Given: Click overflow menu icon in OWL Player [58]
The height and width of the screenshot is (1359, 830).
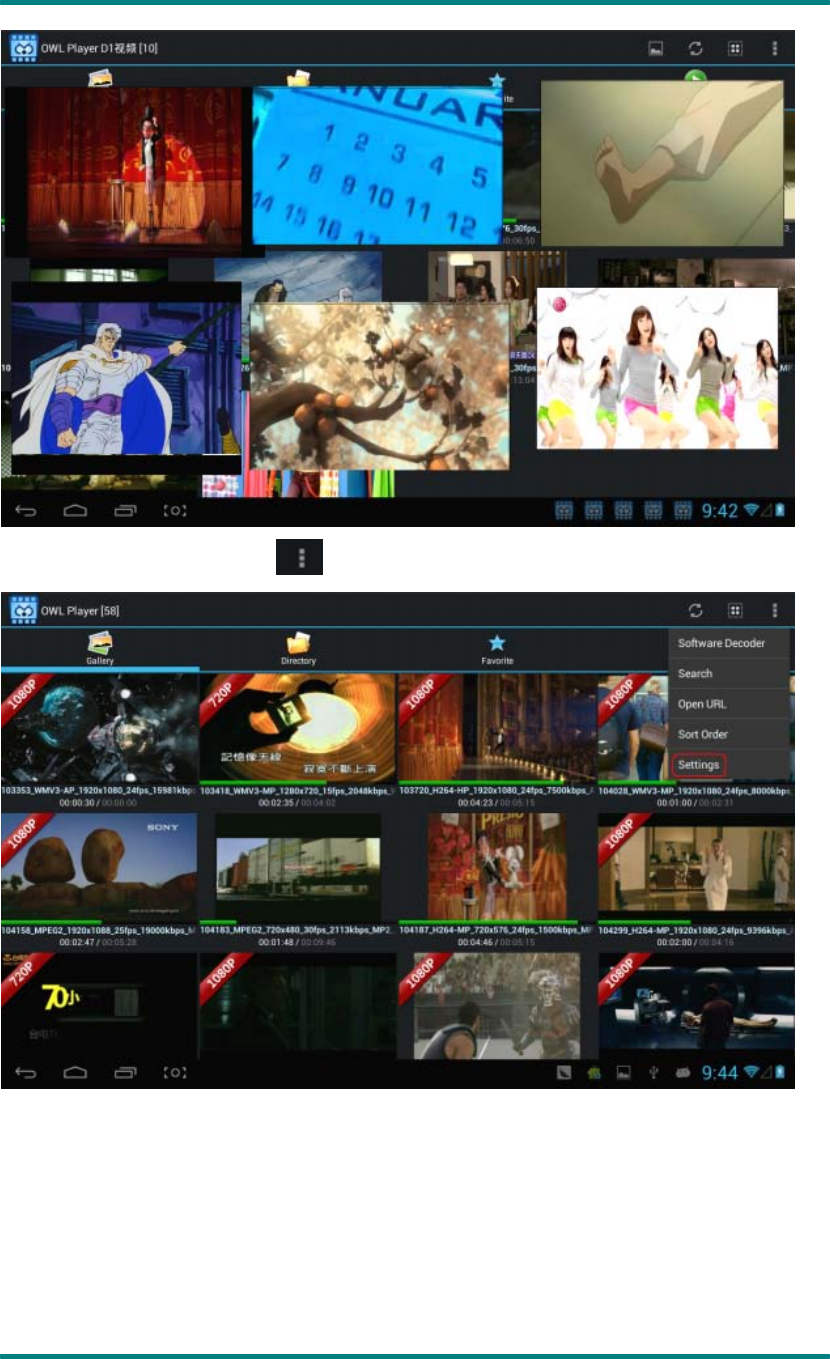Looking at the screenshot, I should point(774,609).
